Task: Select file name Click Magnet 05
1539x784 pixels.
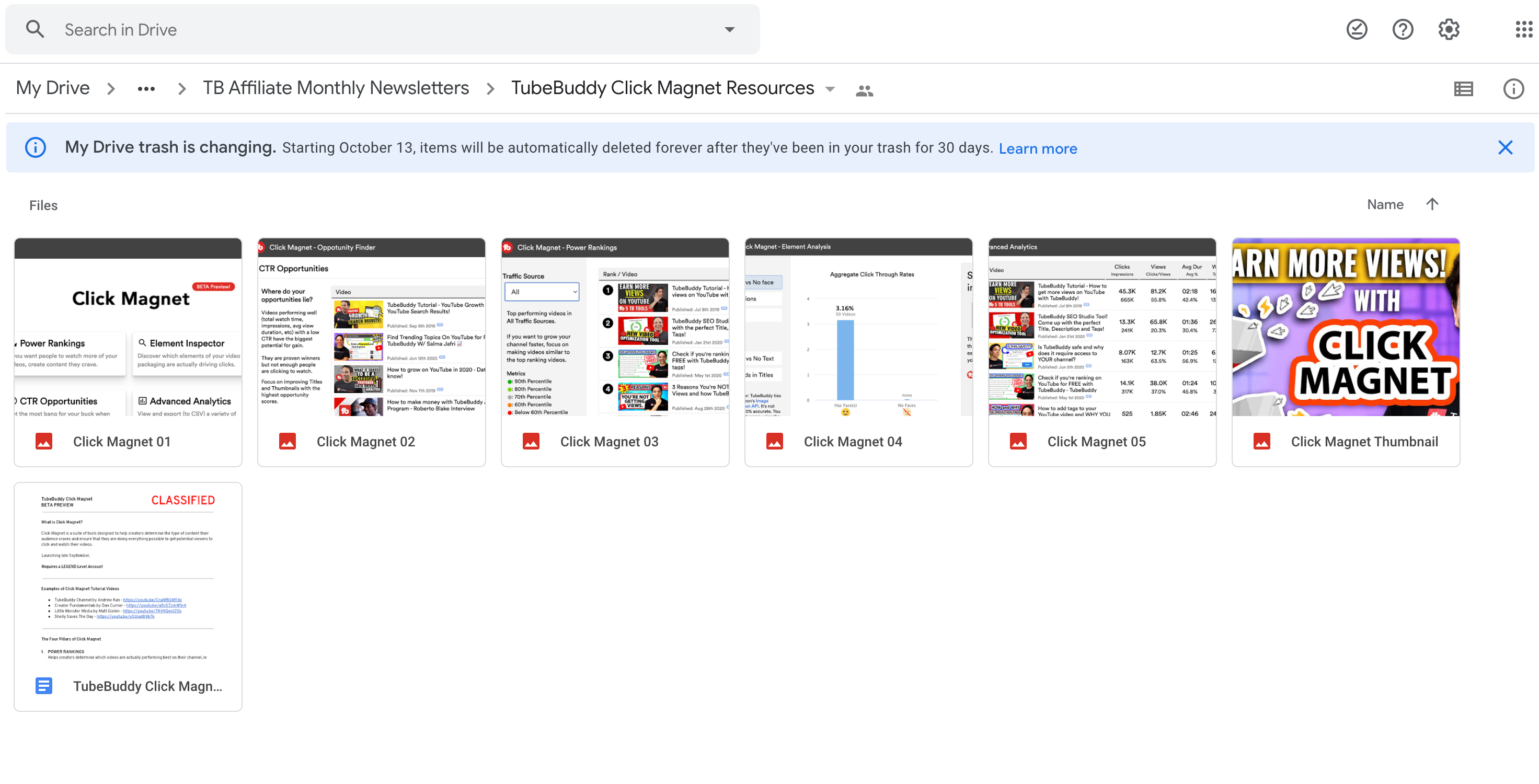Action: coord(1096,442)
